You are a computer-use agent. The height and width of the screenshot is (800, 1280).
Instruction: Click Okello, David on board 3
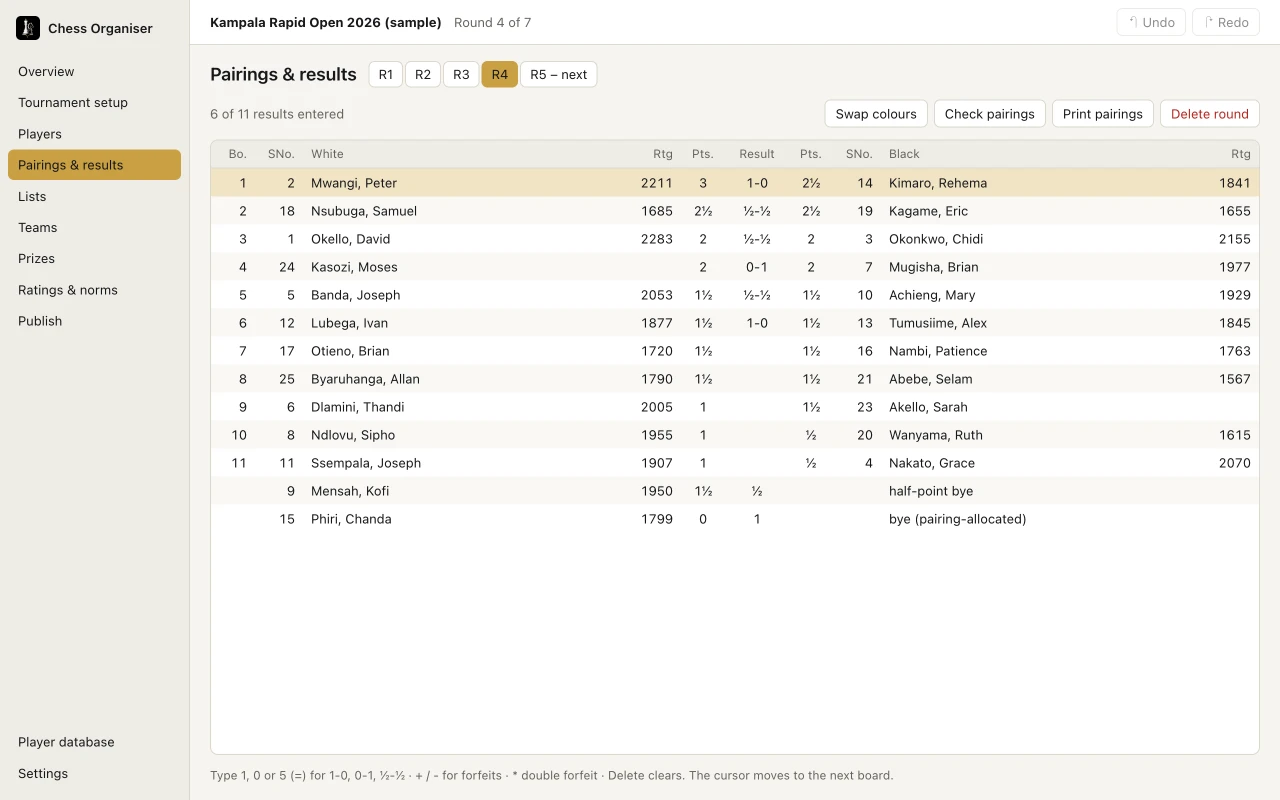point(350,239)
